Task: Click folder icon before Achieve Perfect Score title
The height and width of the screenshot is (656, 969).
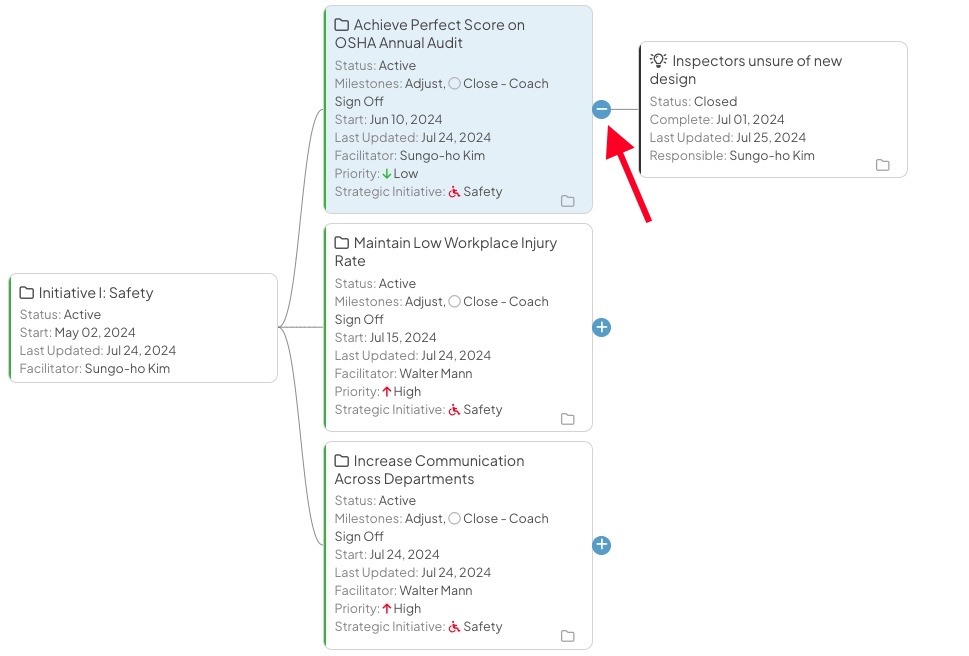Action: 342,25
